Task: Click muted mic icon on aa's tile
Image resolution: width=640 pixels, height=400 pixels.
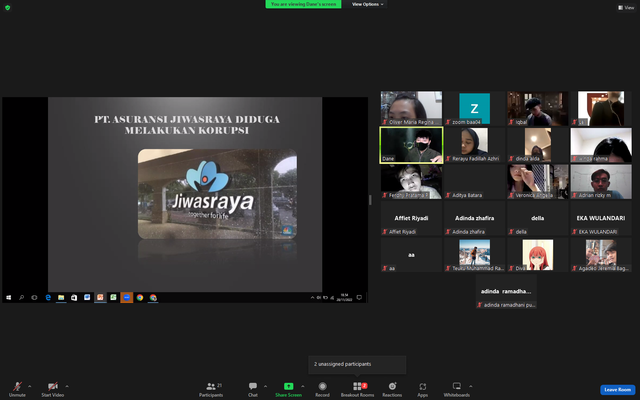Action: pyautogui.click(x=384, y=268)
